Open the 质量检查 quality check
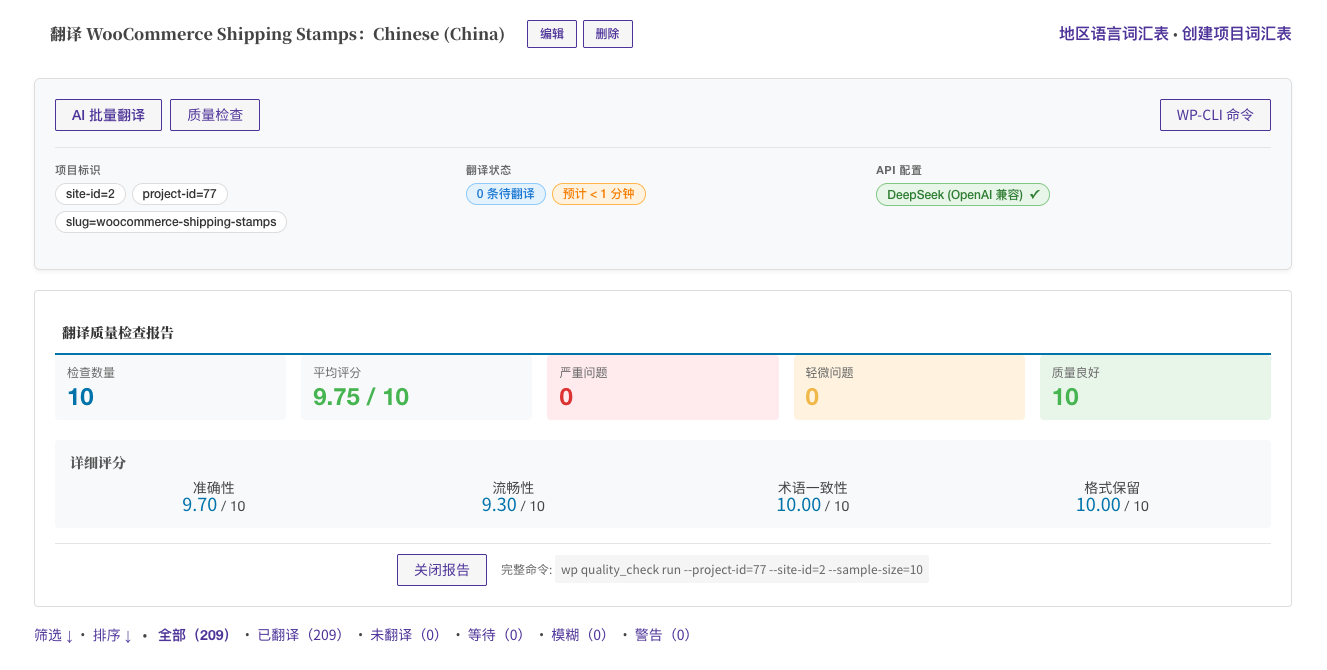 [x=215, y=115]
